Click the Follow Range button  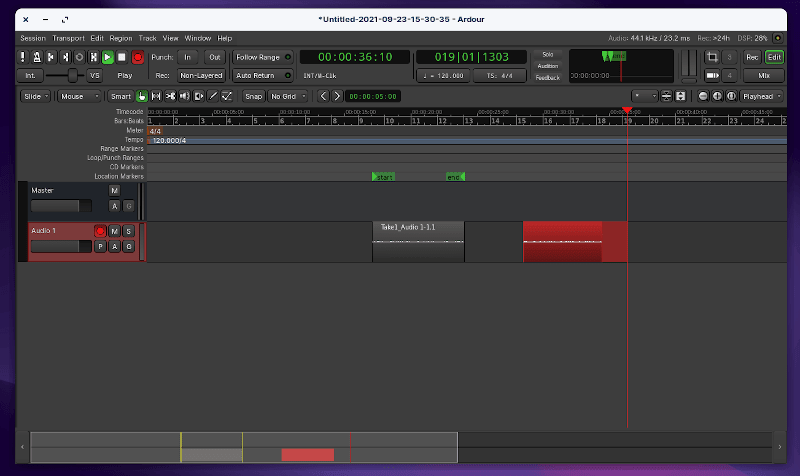click(263, 58)
